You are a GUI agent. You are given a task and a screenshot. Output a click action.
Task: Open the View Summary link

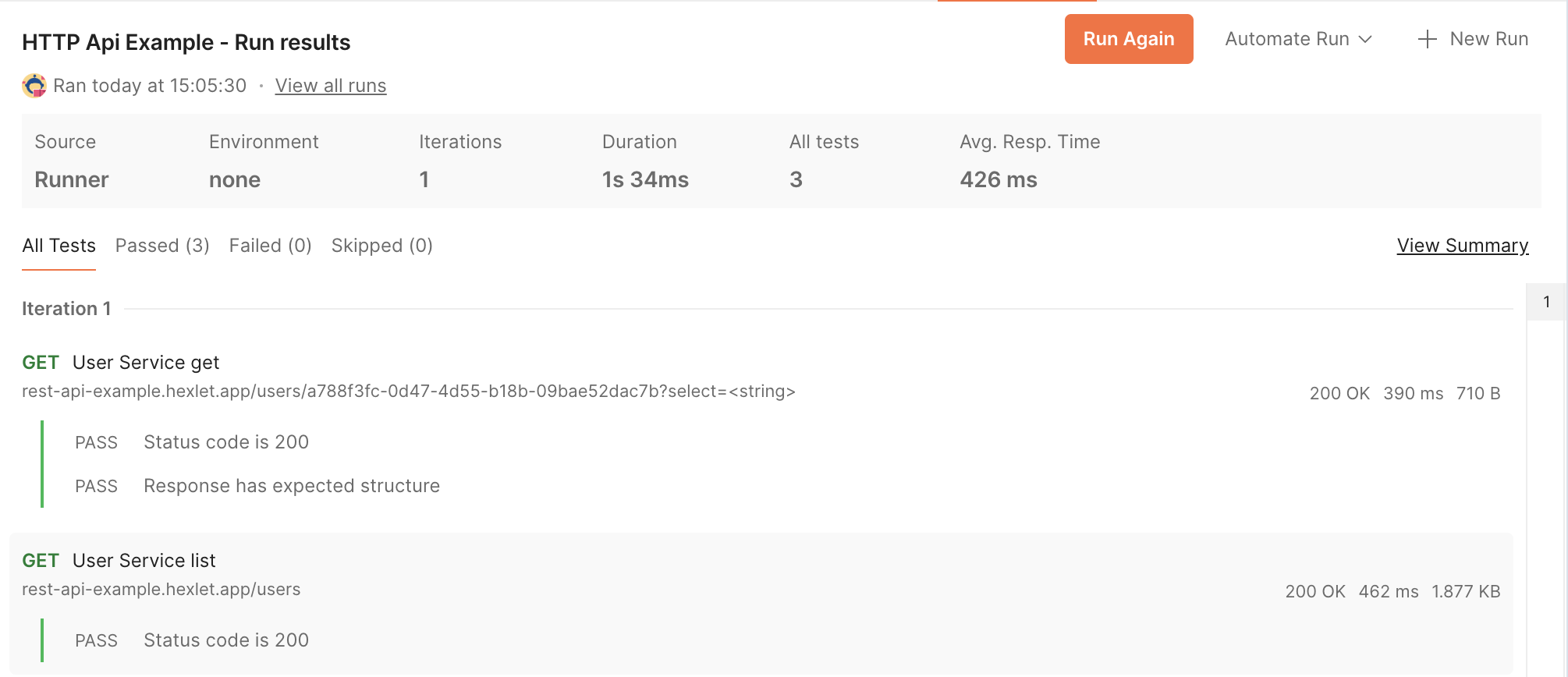1462,246
